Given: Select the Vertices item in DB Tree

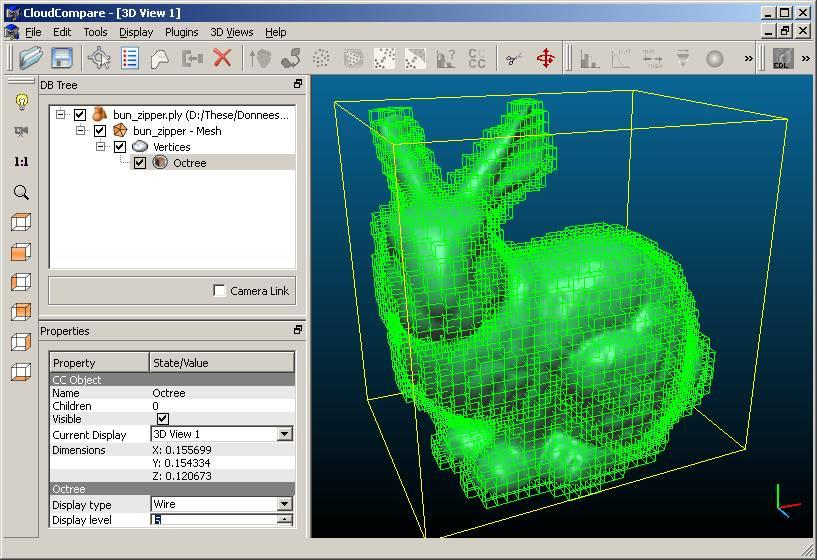Looking at the screenshot, I should (x=171, y=147).
